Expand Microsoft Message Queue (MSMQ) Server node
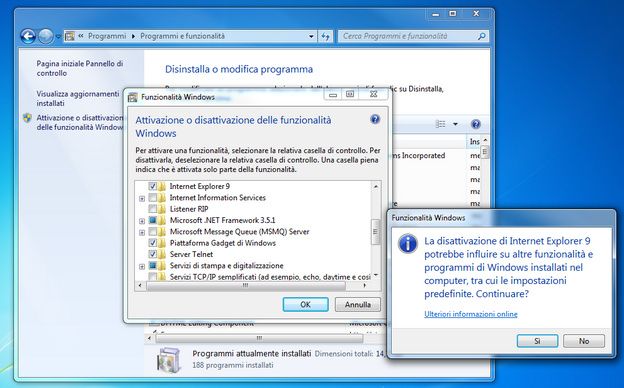Image resolution: width=624 pixels, height=388 pixels. point(142,232)
